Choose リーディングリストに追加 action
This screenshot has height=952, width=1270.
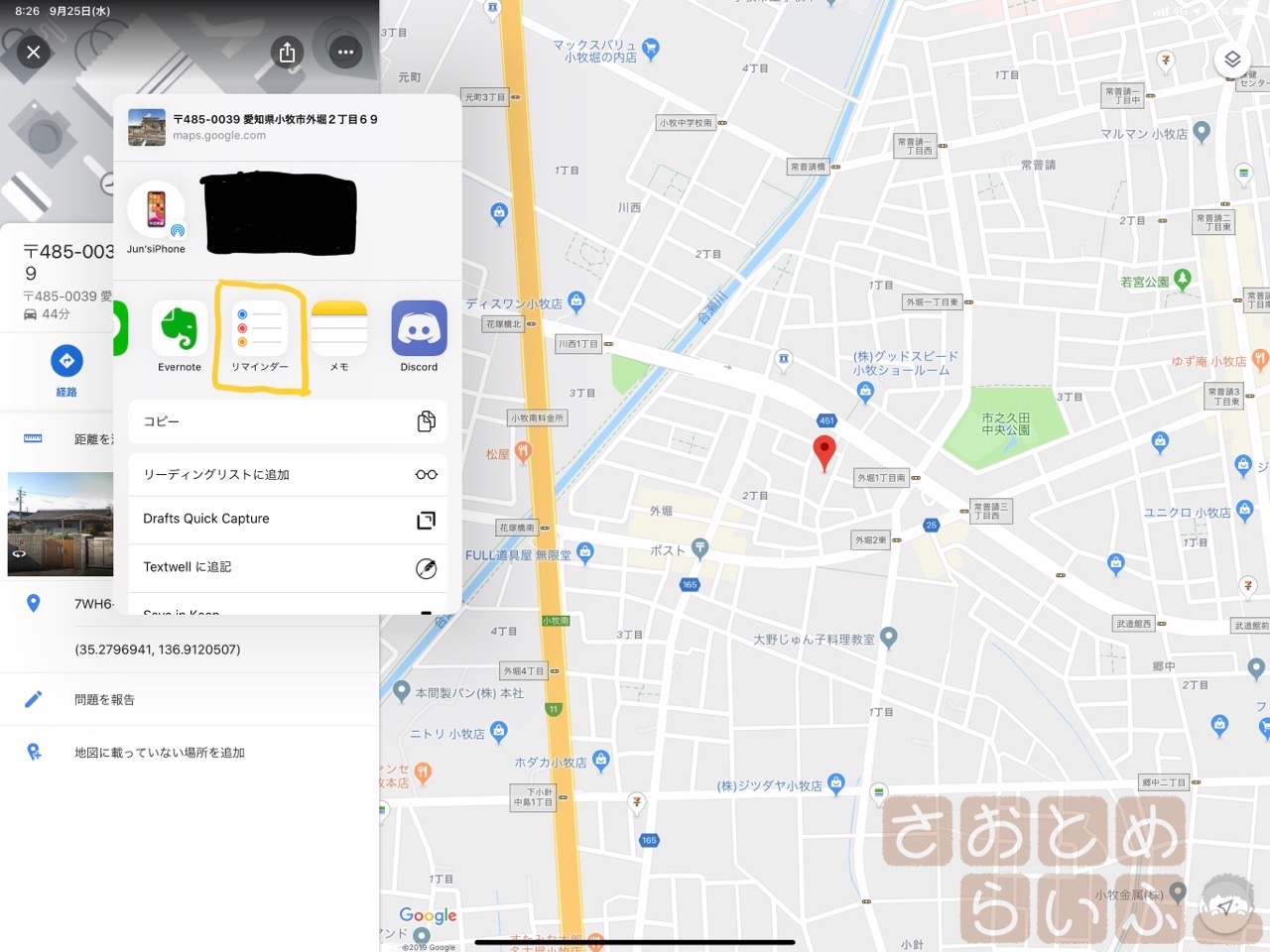tap(288, 475)
